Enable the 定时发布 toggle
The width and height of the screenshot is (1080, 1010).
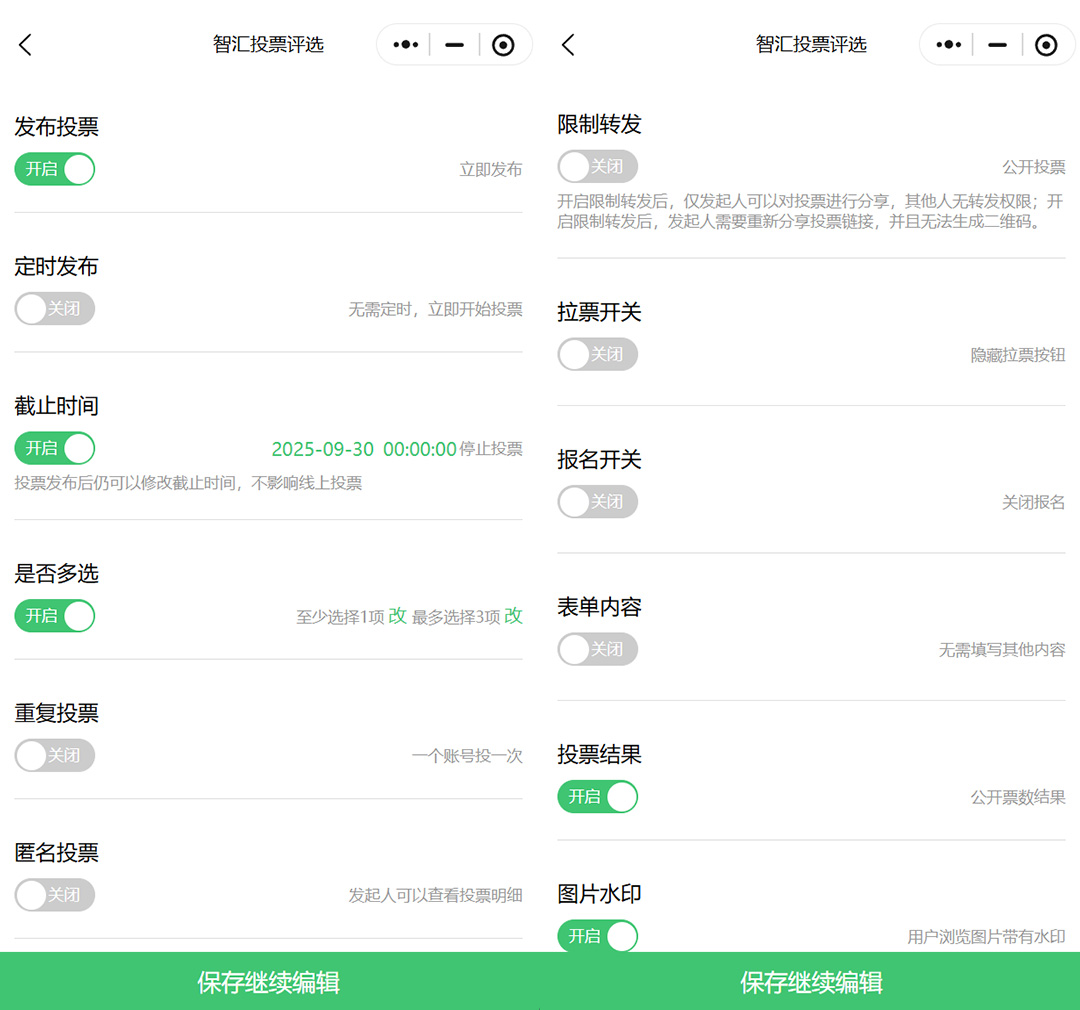pyautogui.click(x=55, y=309)
